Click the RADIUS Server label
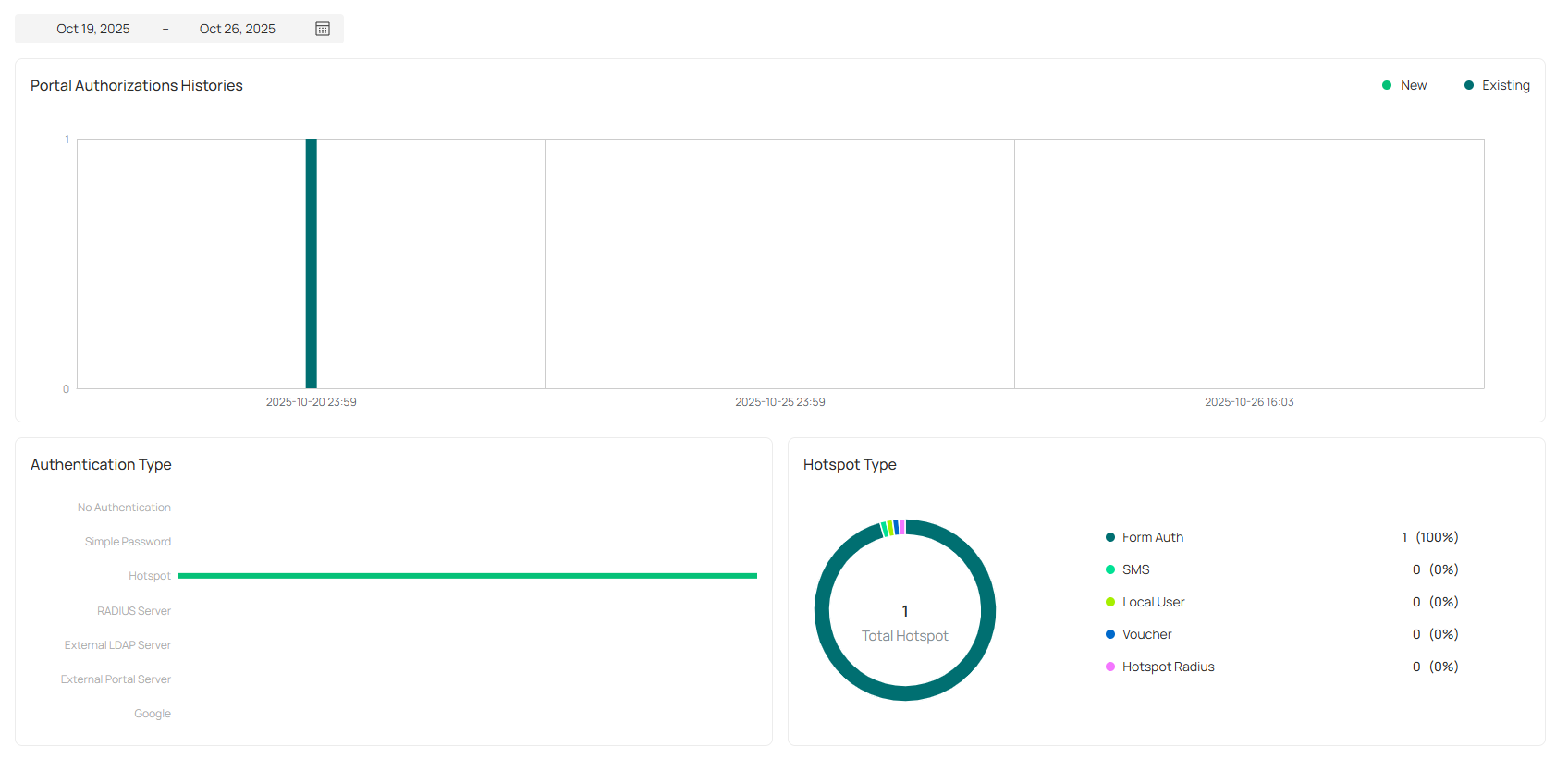 coord(134,611)
